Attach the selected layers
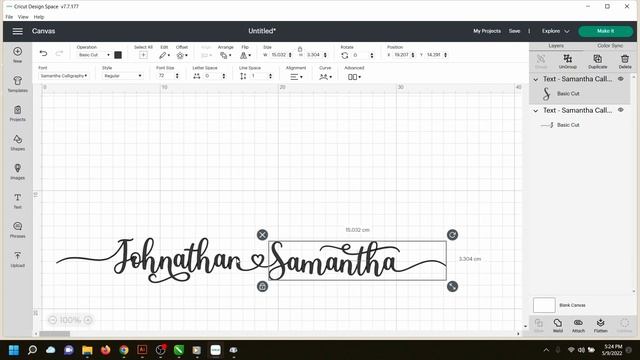This screenshot has height=360, width=640. (x=578, y=325)
